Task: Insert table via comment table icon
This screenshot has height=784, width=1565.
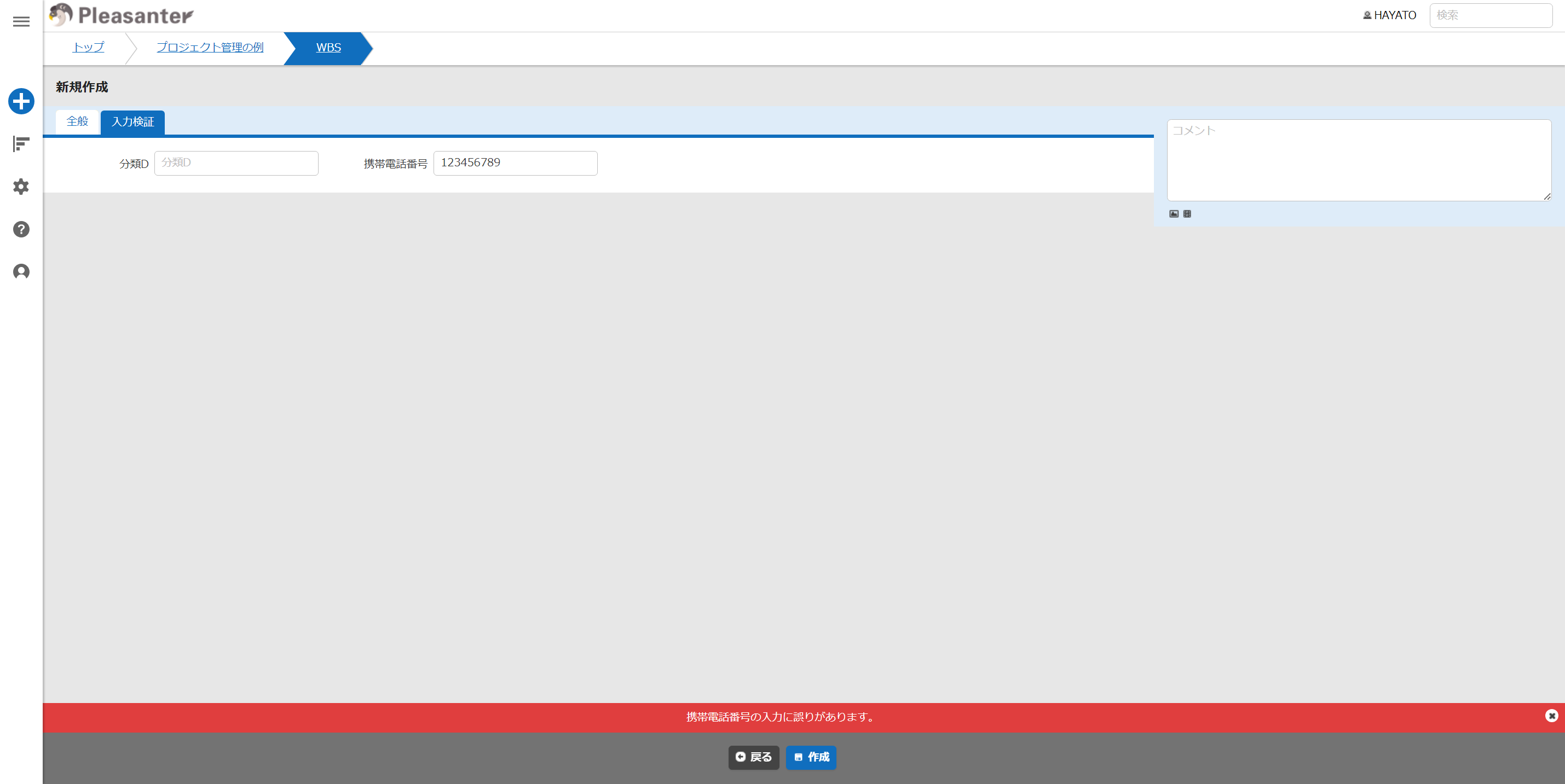Action: click(1187, 214)
